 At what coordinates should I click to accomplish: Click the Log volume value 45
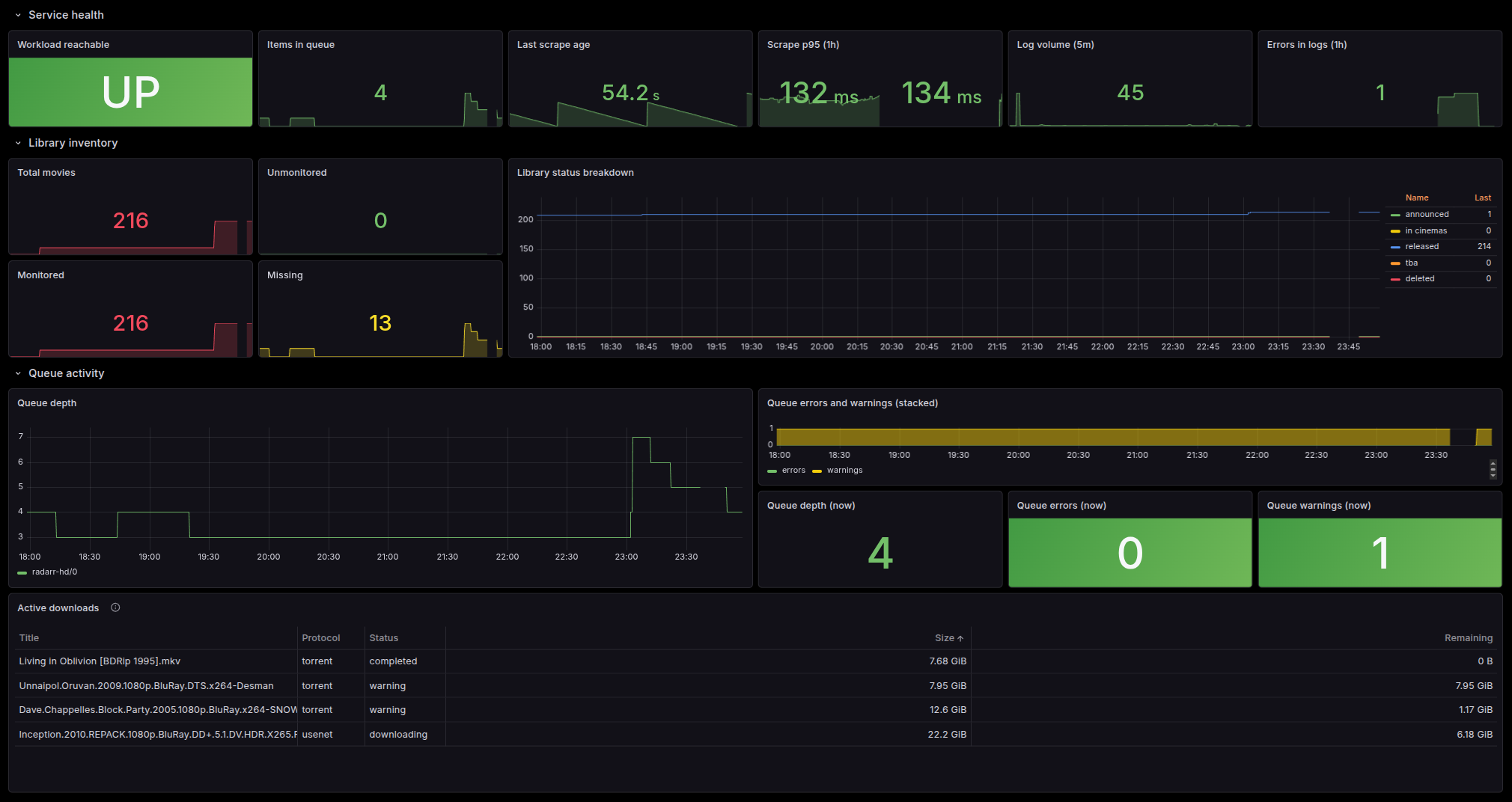click(x=1130, y=93)
